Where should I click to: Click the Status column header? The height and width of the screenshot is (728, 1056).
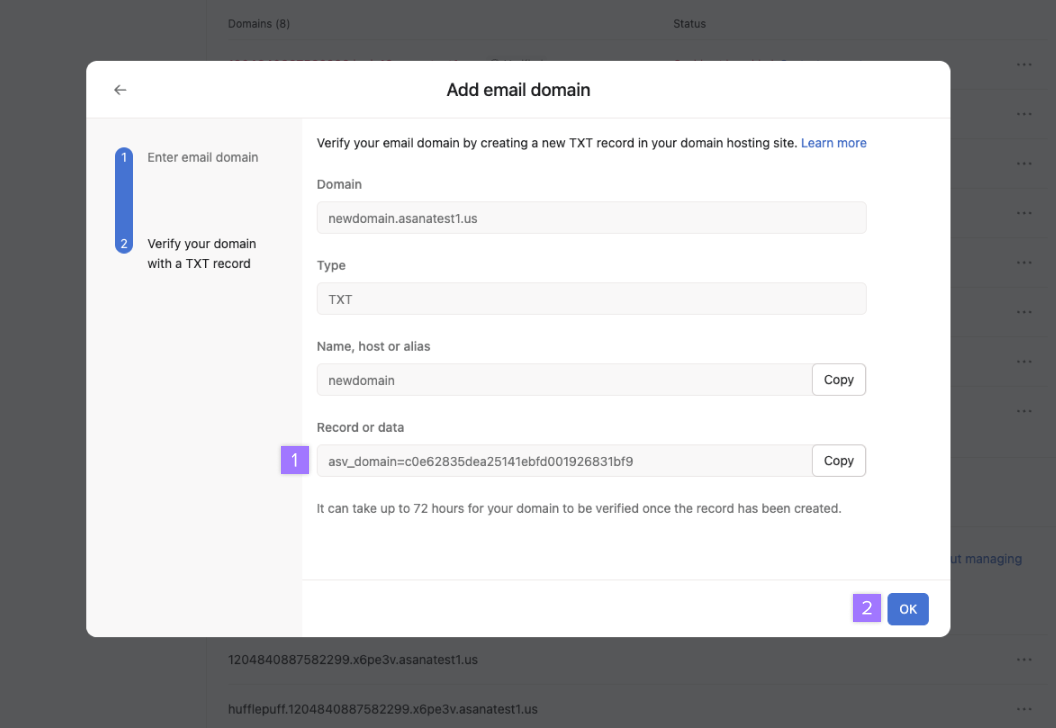[x=689, y=23]
